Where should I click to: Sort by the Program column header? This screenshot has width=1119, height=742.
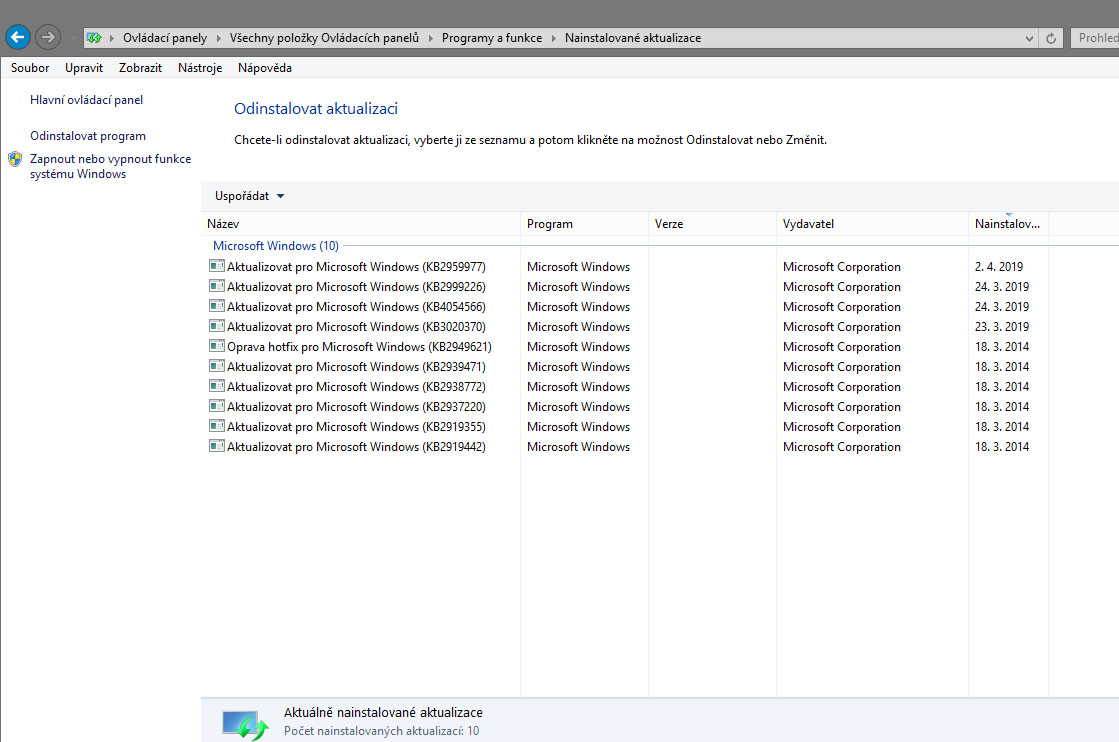pyautogui.click(x=584, y=223)
